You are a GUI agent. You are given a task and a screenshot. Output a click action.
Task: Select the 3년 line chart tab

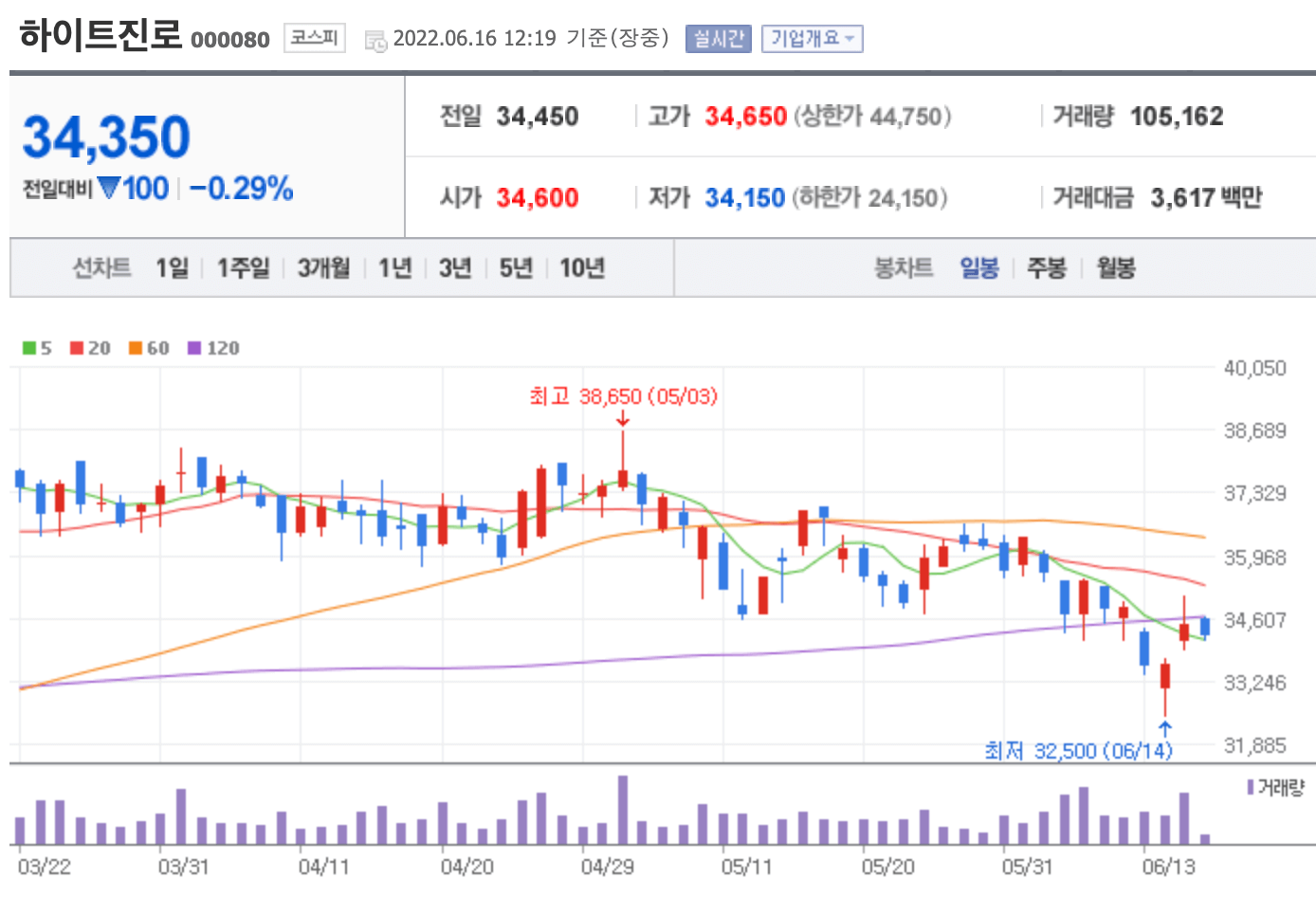pyautogui.click(x=455, y=268)
